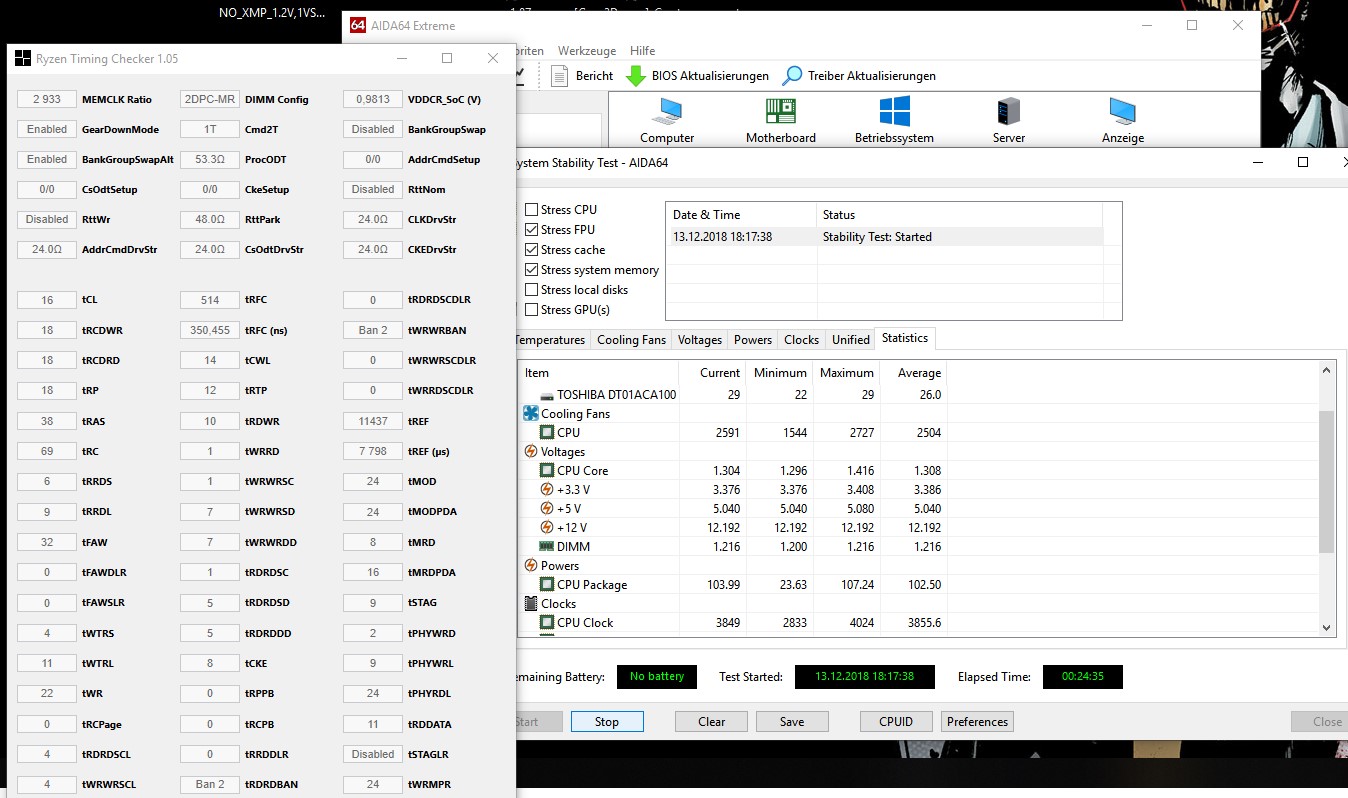Switch to the Powers tab
Screen dimensions: 1348x798
(753, 340)
